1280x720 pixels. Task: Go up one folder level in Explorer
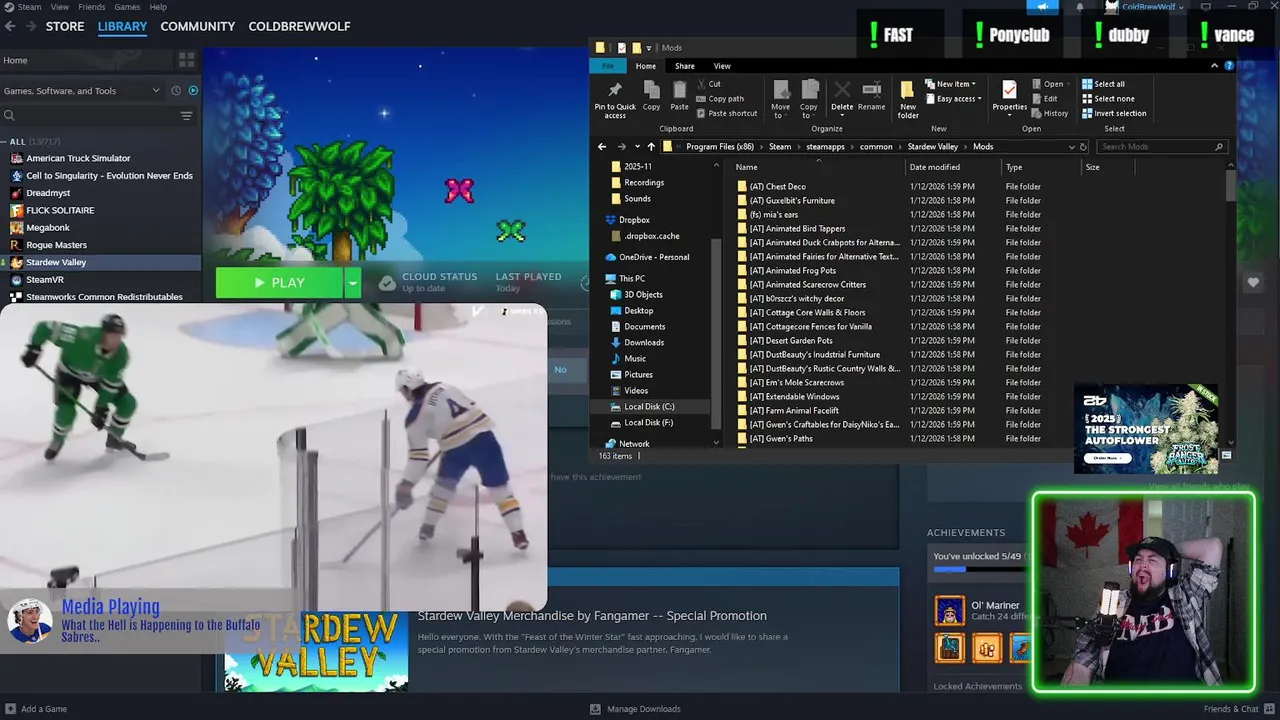pos(651,147)
